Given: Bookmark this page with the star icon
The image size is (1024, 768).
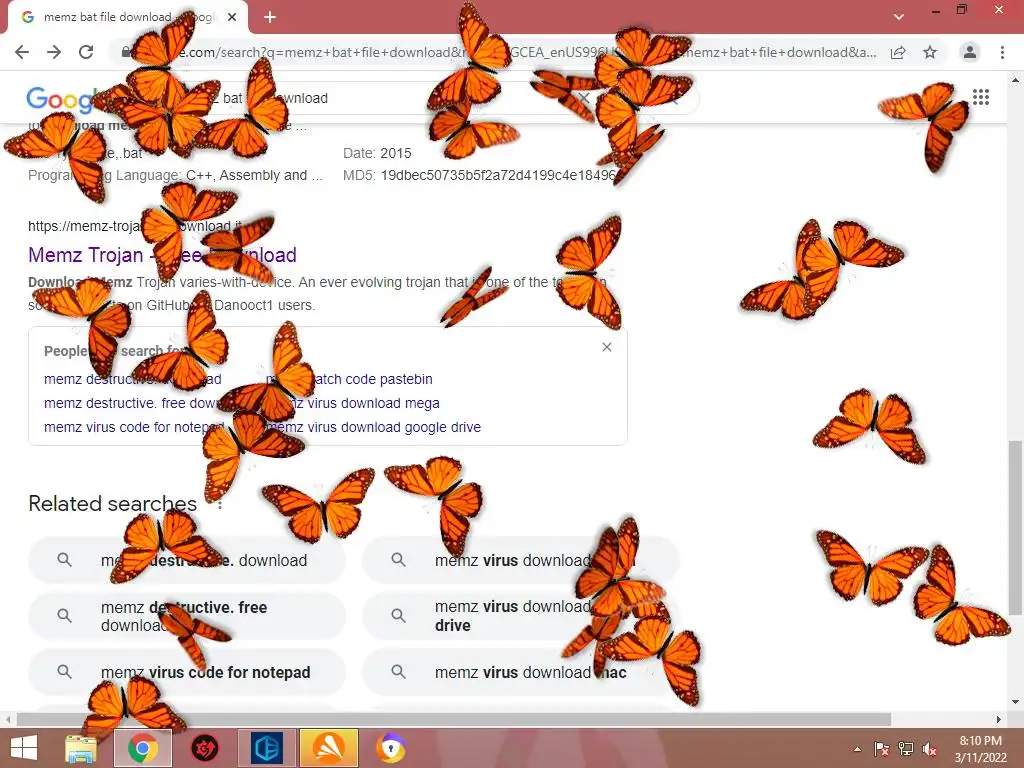Looking at the screenshot, I should click(930, 52).
